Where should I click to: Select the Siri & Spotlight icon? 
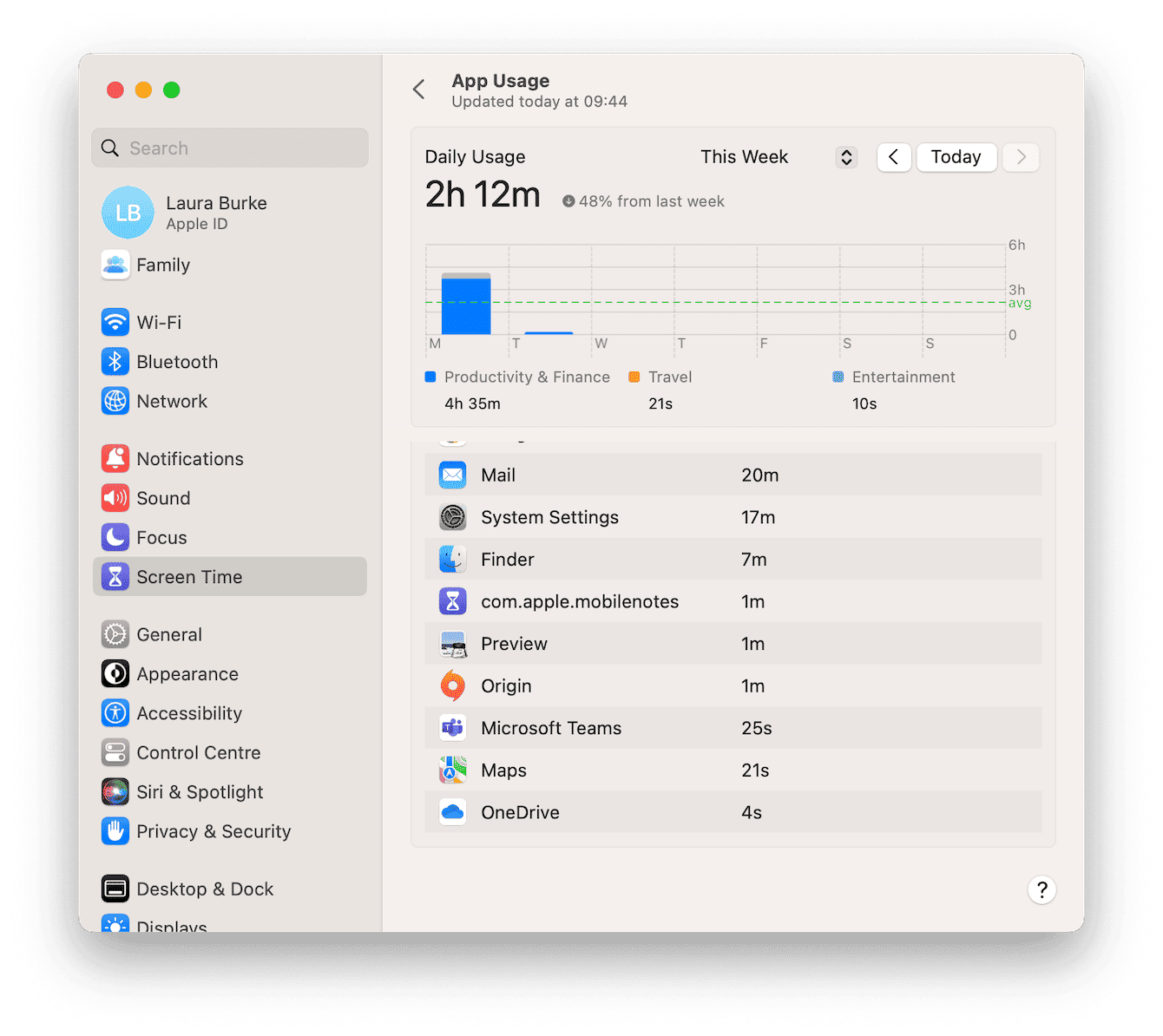[x=115, y=791]
